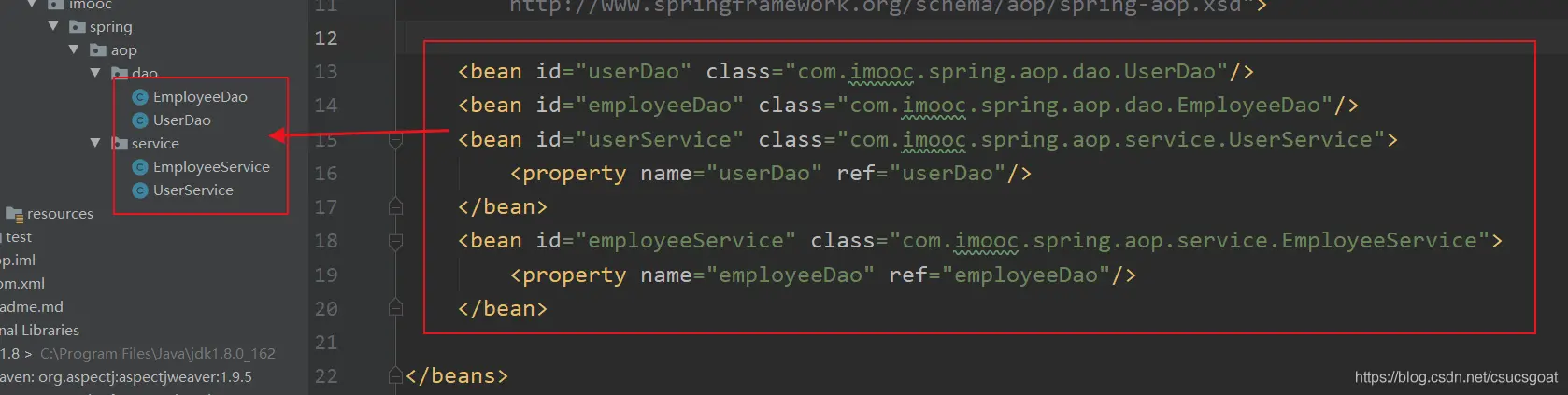Click name="employeeDao" property attribute

tap(758, 275)
